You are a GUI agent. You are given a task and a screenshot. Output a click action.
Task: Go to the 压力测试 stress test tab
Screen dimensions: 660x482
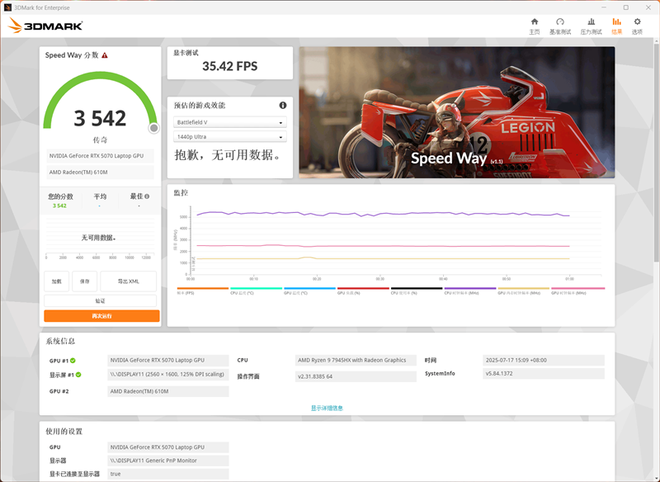click(x=589, y=25)
